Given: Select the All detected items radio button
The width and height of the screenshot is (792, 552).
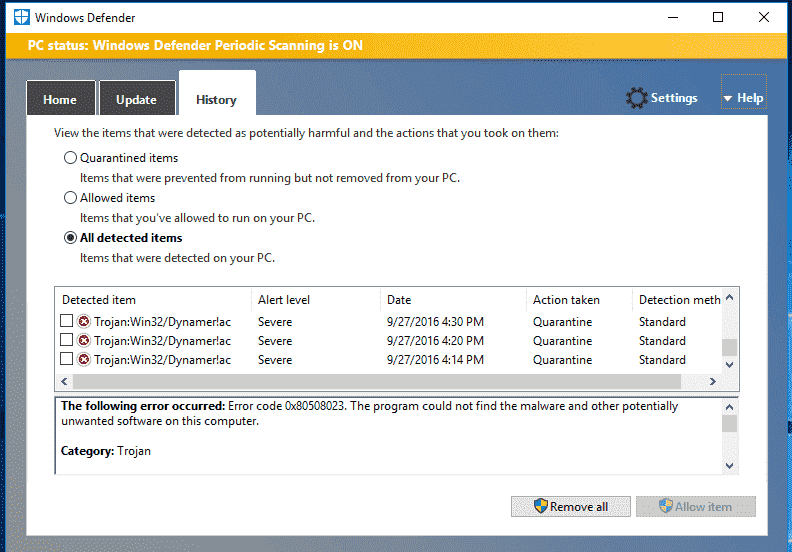Looking at the screenshot, I should pyautogui.click(x=70, y=237).
